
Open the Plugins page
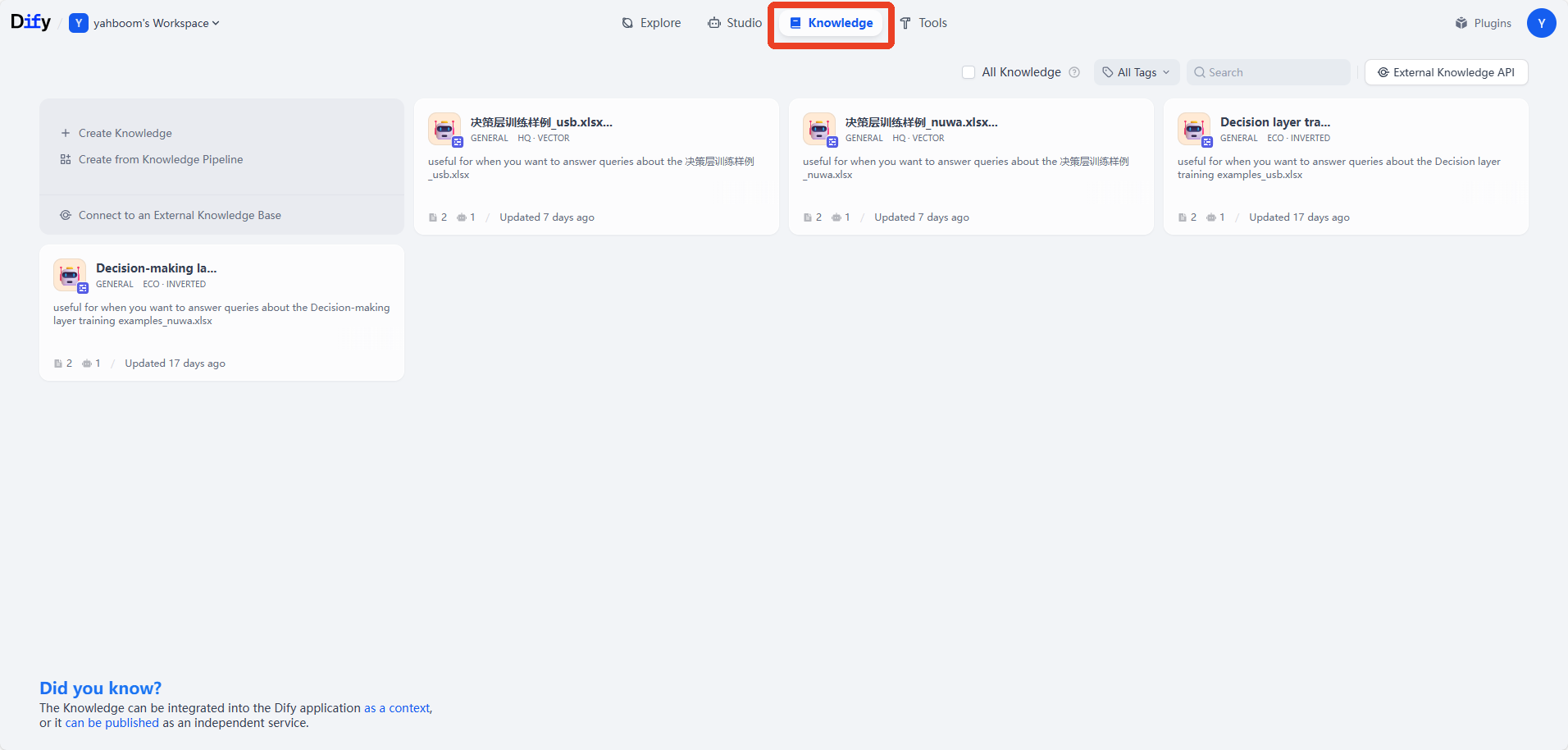point(1483,23)
